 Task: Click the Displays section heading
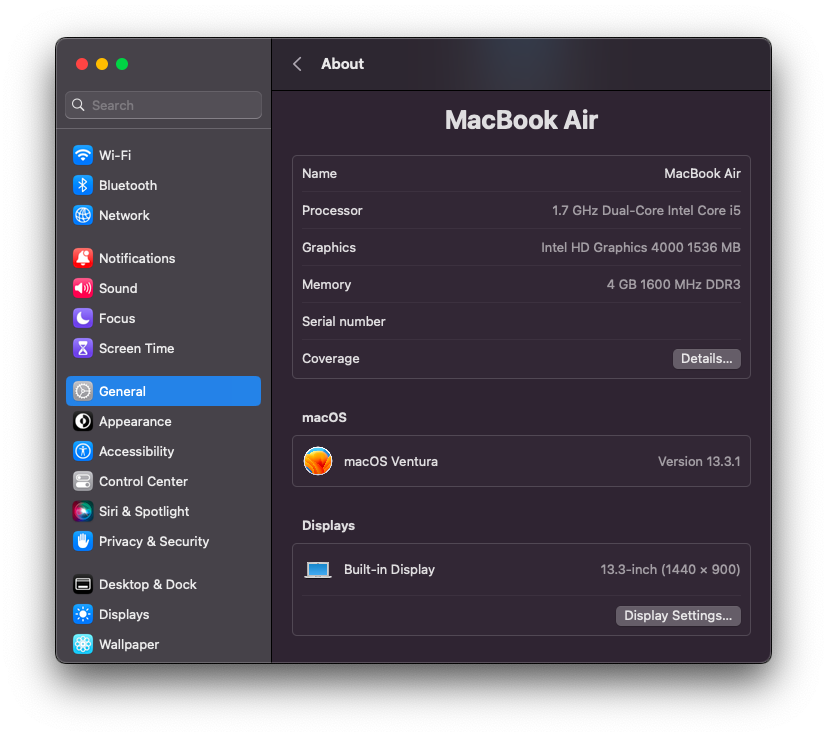[329, 525]
